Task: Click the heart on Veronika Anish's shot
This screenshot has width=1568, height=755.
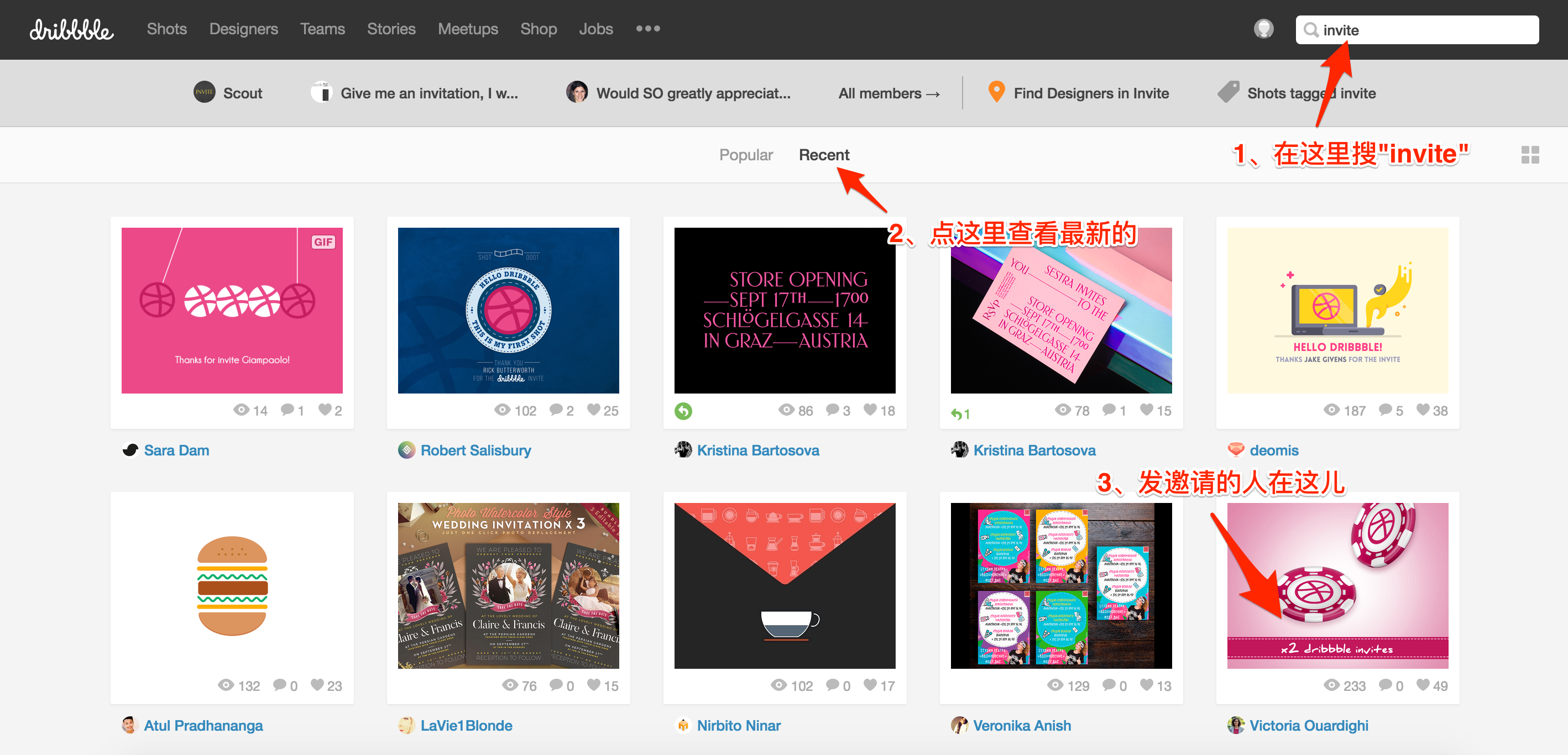Action: [1147, 684]
